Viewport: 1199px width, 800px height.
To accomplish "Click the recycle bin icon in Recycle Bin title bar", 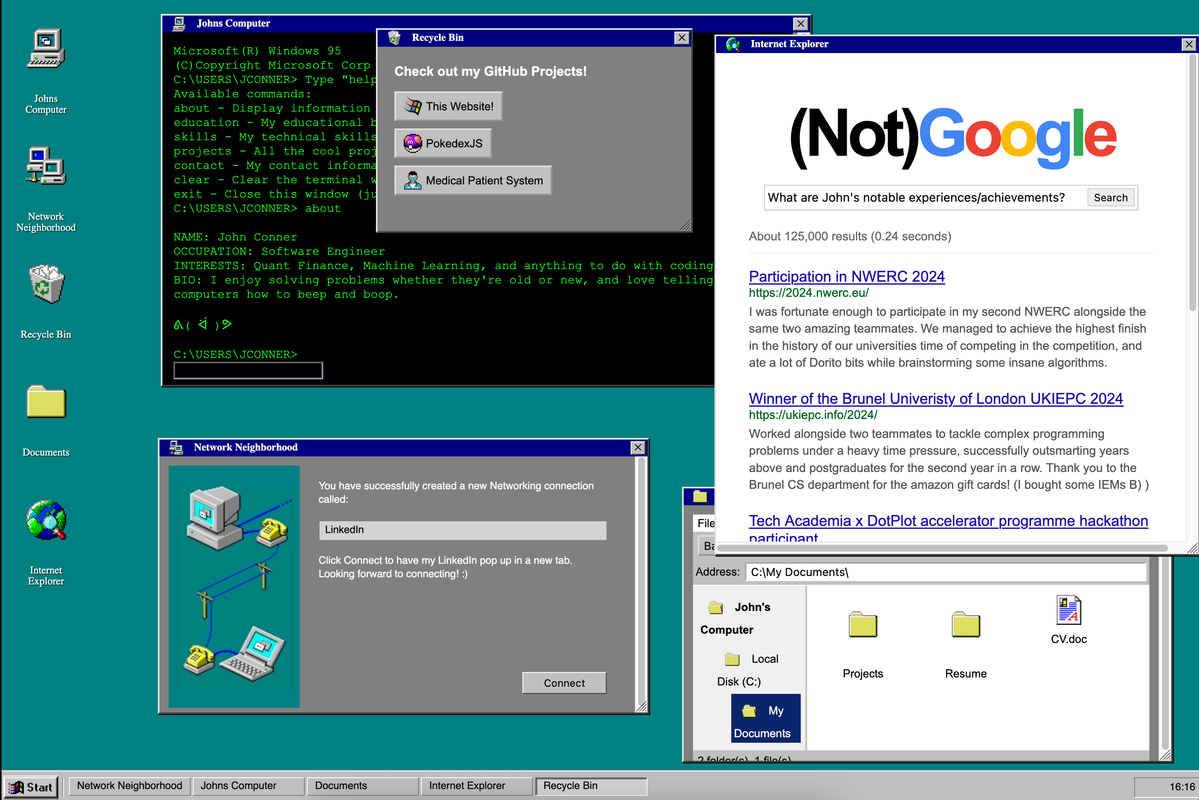I will (395, 37).
